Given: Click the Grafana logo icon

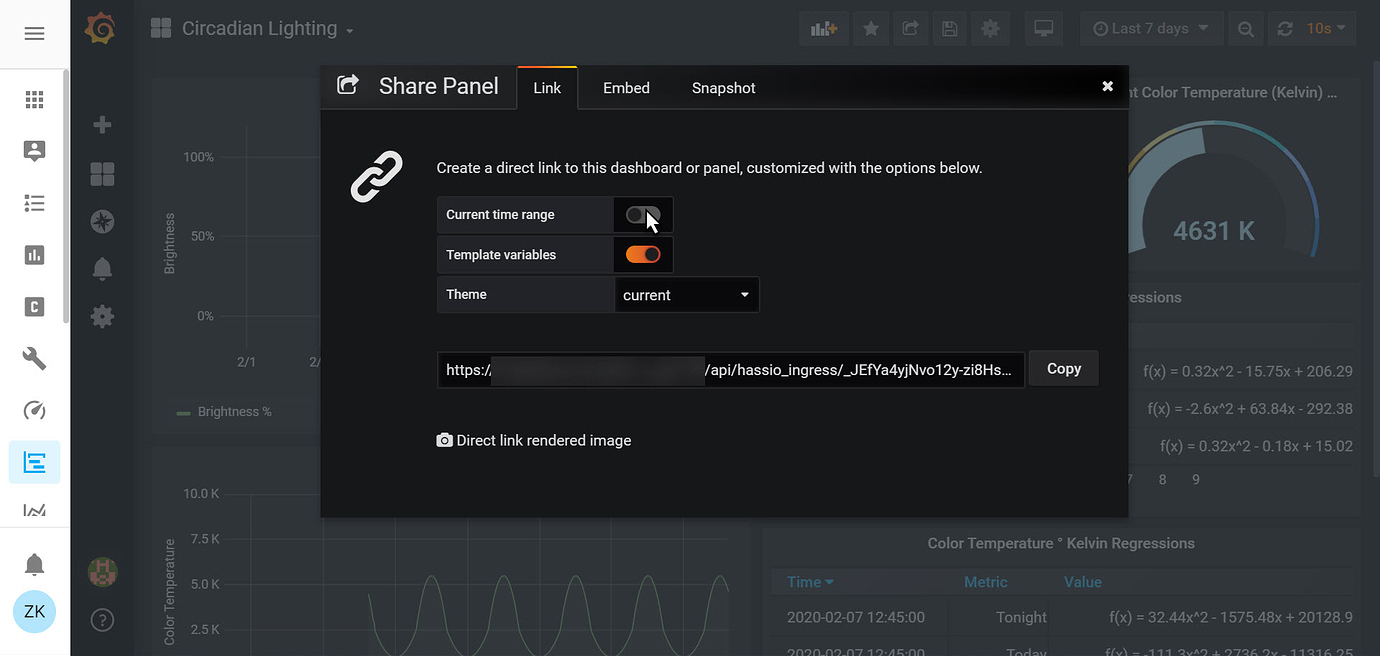Looking at the screenshot, I should pos(100,29).
